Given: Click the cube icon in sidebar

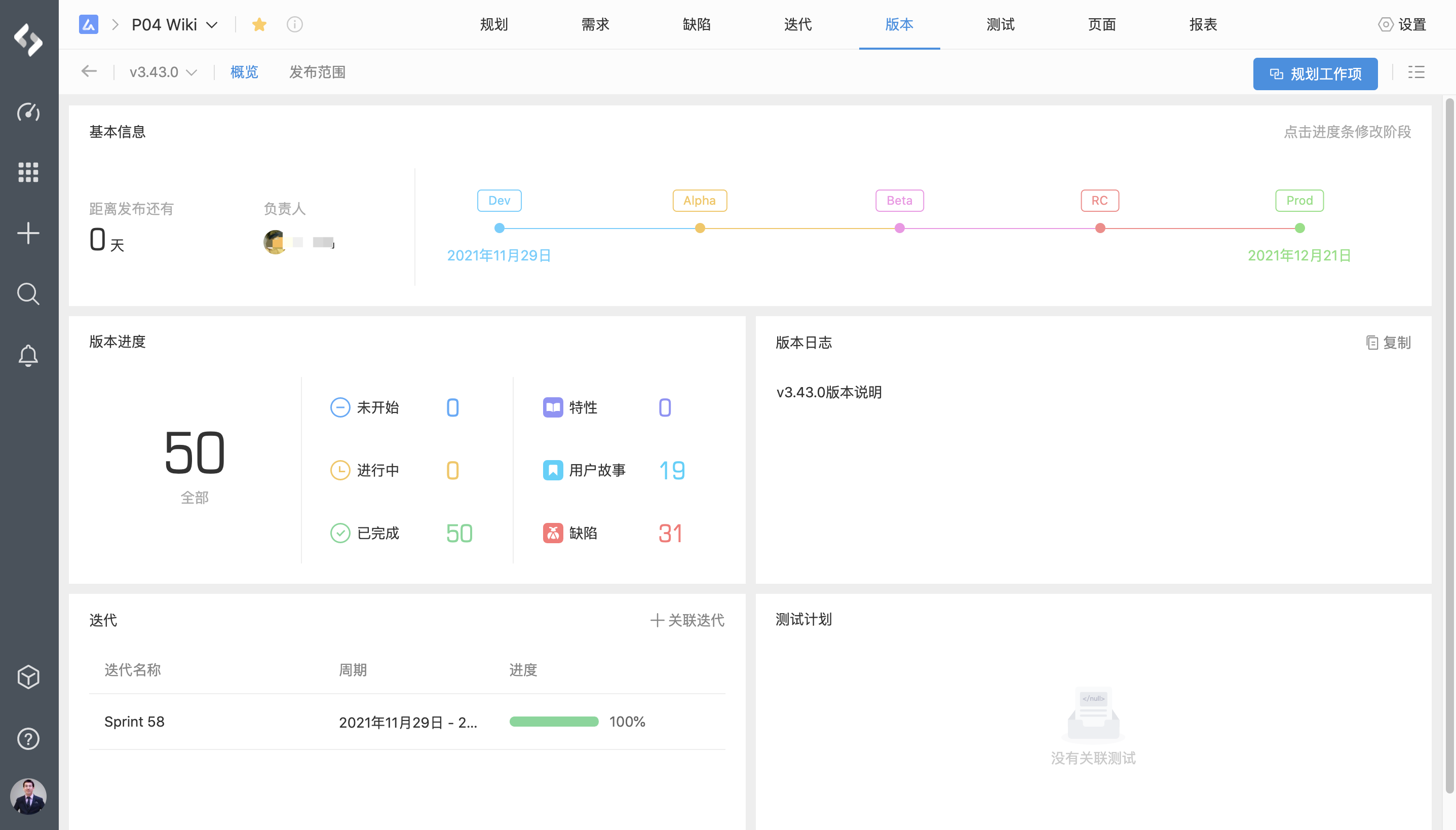Looking at the screenshot, I should click(x=28, y=677).
